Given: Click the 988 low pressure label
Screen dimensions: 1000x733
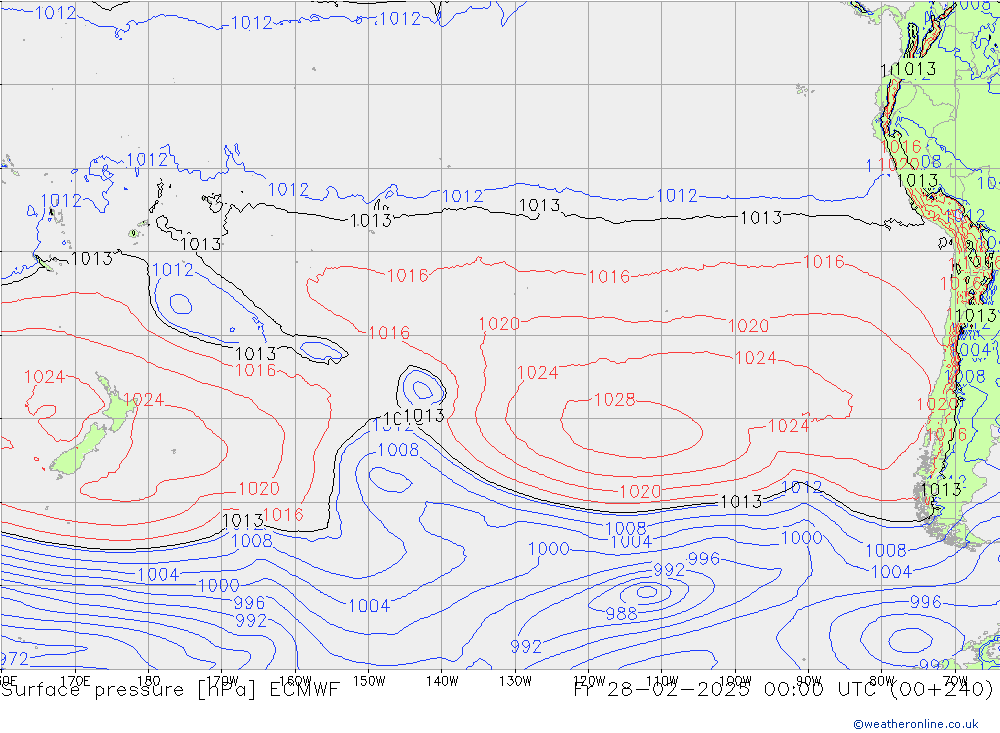Looking at the screenshot, I should tap(621, 614).
